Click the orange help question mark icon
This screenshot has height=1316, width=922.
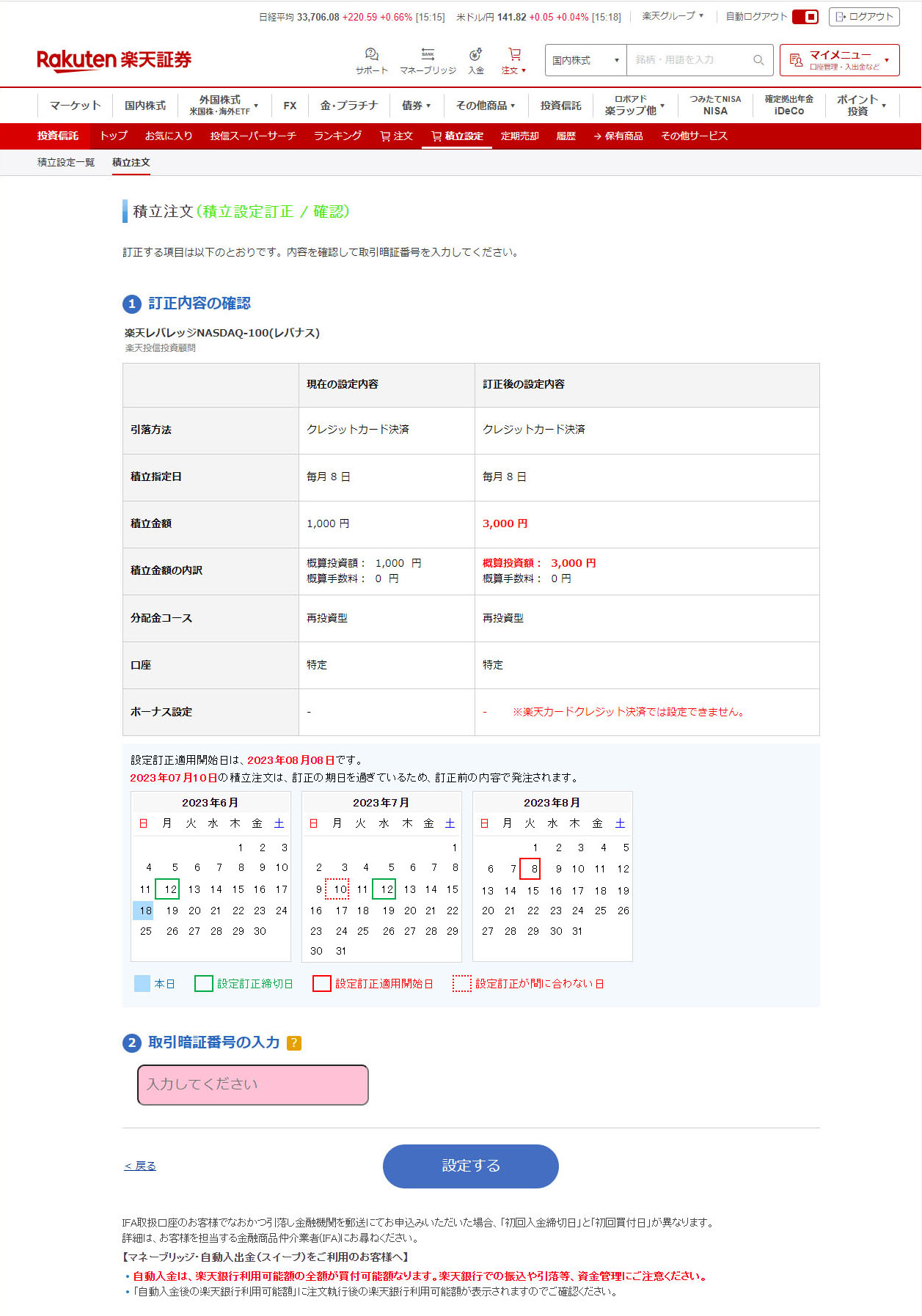pyautogui.click(x=293, y=1043)
